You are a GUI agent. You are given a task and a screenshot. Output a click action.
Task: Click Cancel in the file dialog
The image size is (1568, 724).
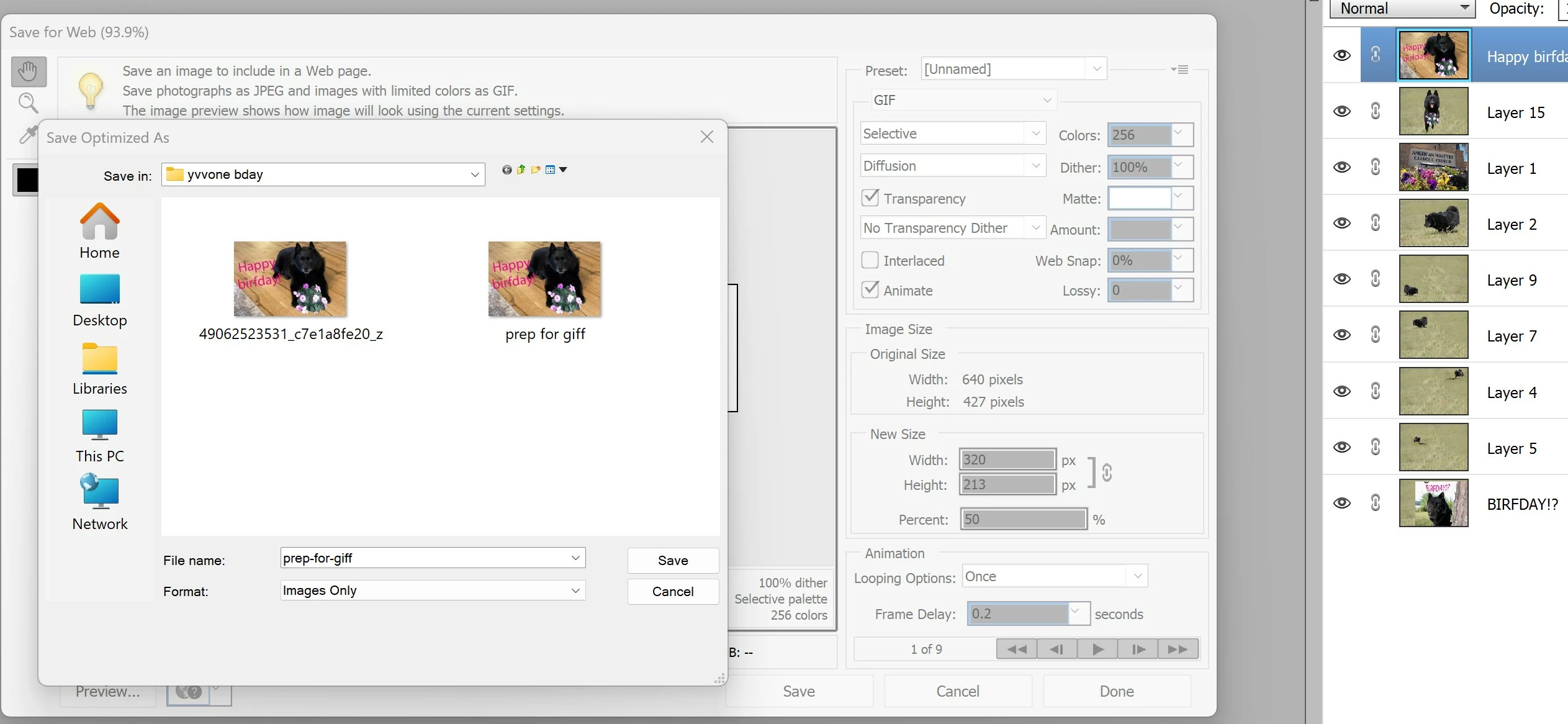tap(673, 591)
